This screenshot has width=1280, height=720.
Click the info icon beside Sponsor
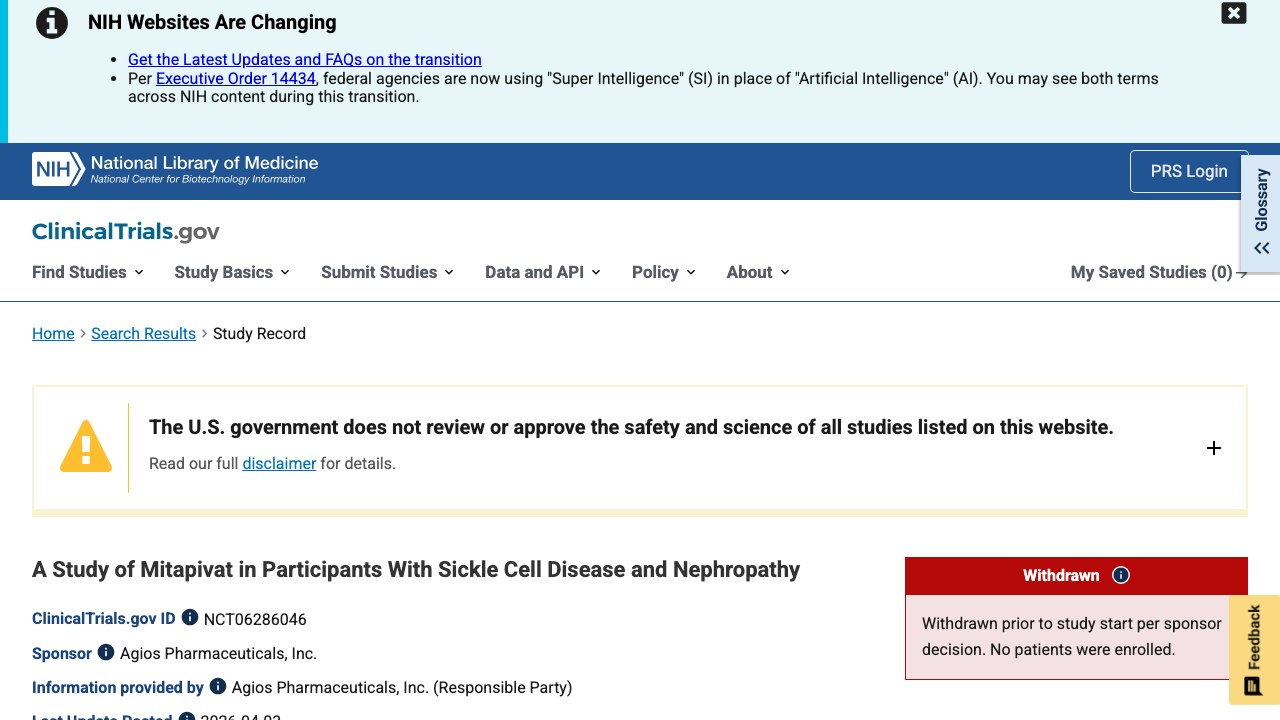point(106,652)
